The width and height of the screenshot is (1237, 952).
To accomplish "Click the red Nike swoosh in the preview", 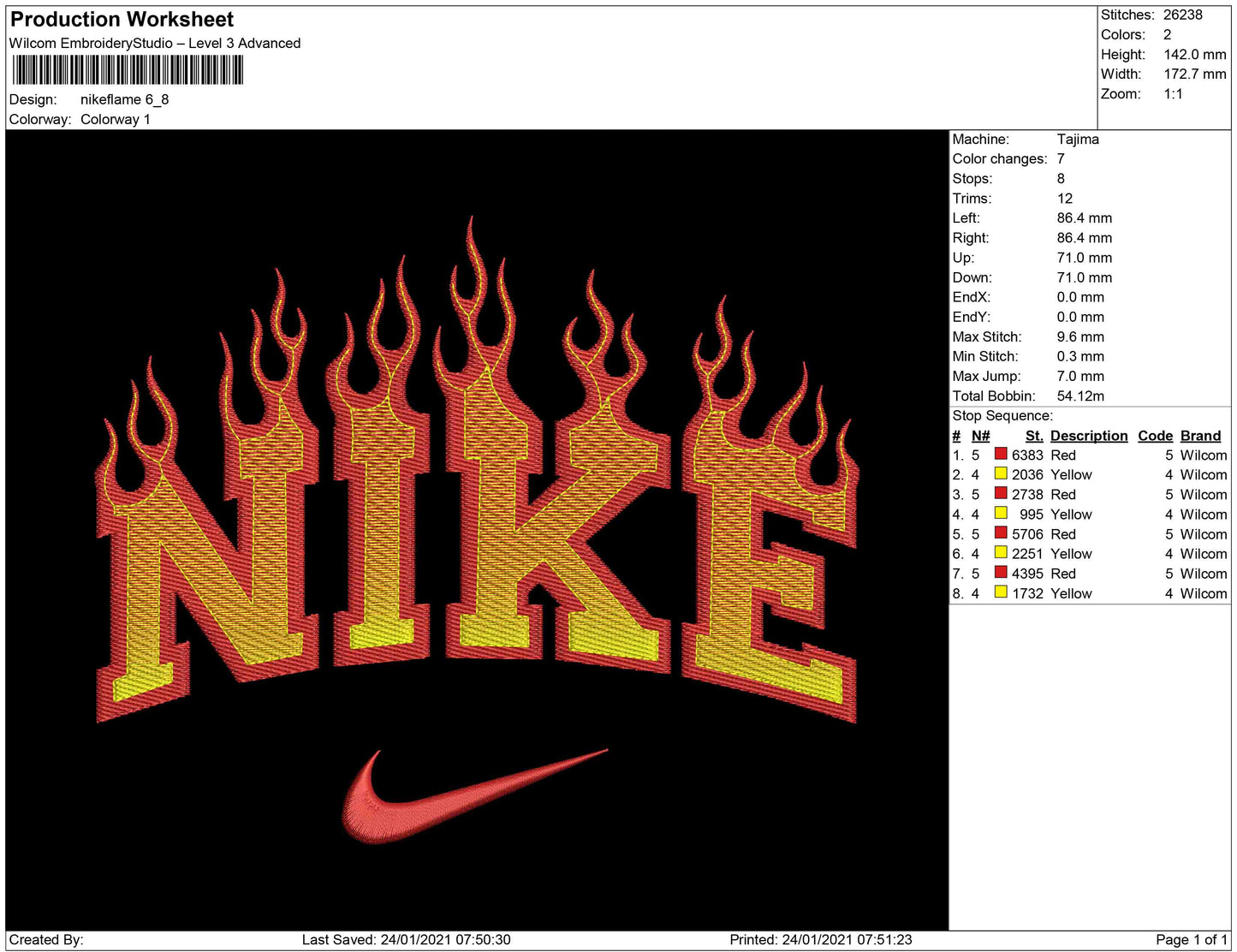I will [475, 796].
